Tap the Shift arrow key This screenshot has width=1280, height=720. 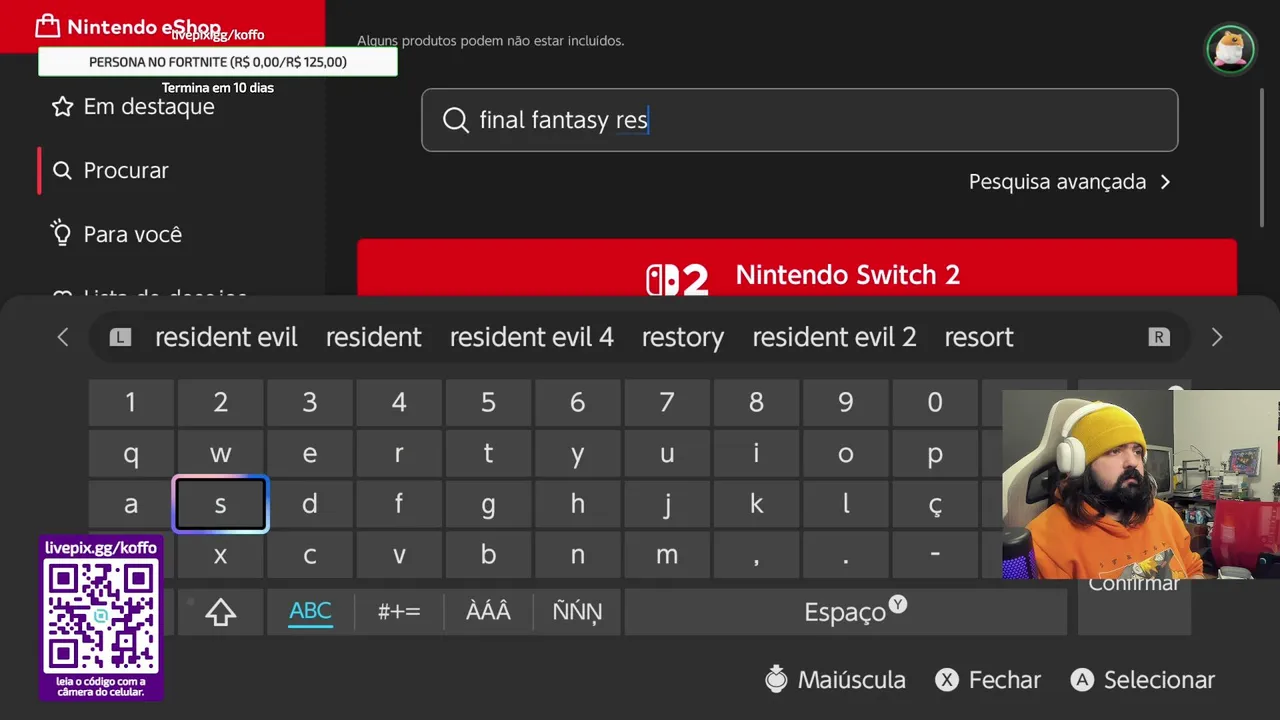220,612
